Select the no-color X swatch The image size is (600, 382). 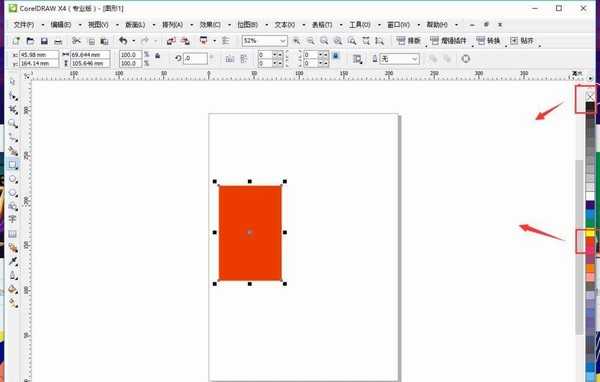click(590, 97)
